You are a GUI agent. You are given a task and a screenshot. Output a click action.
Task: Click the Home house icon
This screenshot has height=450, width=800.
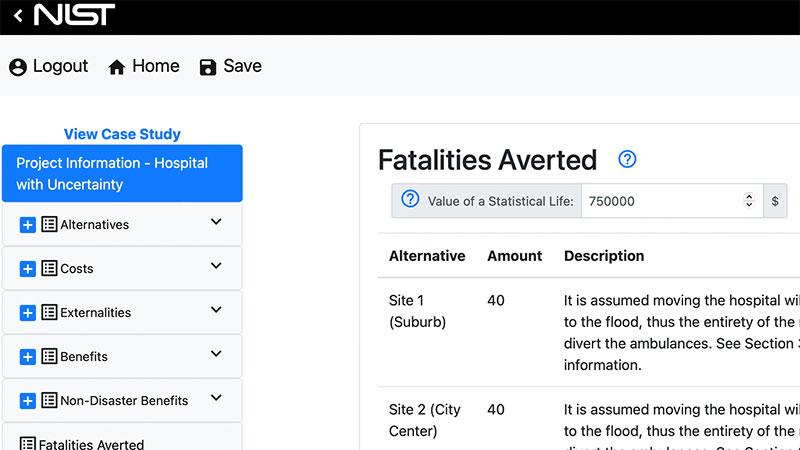117,67
